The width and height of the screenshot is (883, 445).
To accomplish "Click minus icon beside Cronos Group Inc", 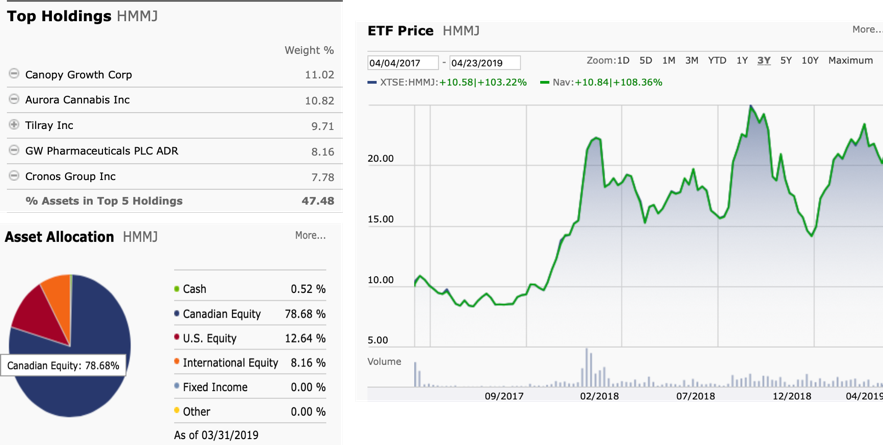I will (14, 176).
